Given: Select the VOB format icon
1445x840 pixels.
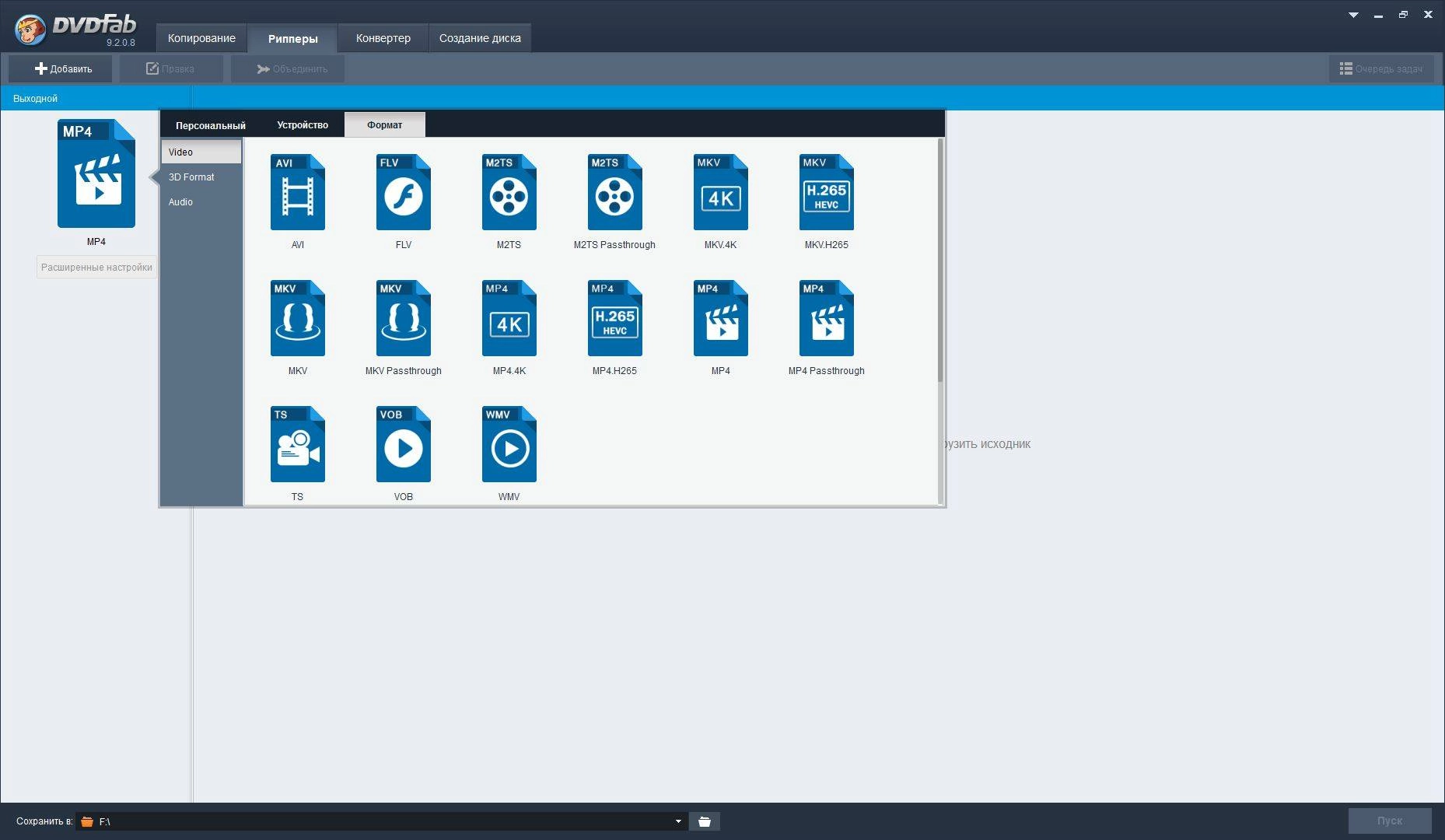Looking at the screenshot, I should point(404,444).
